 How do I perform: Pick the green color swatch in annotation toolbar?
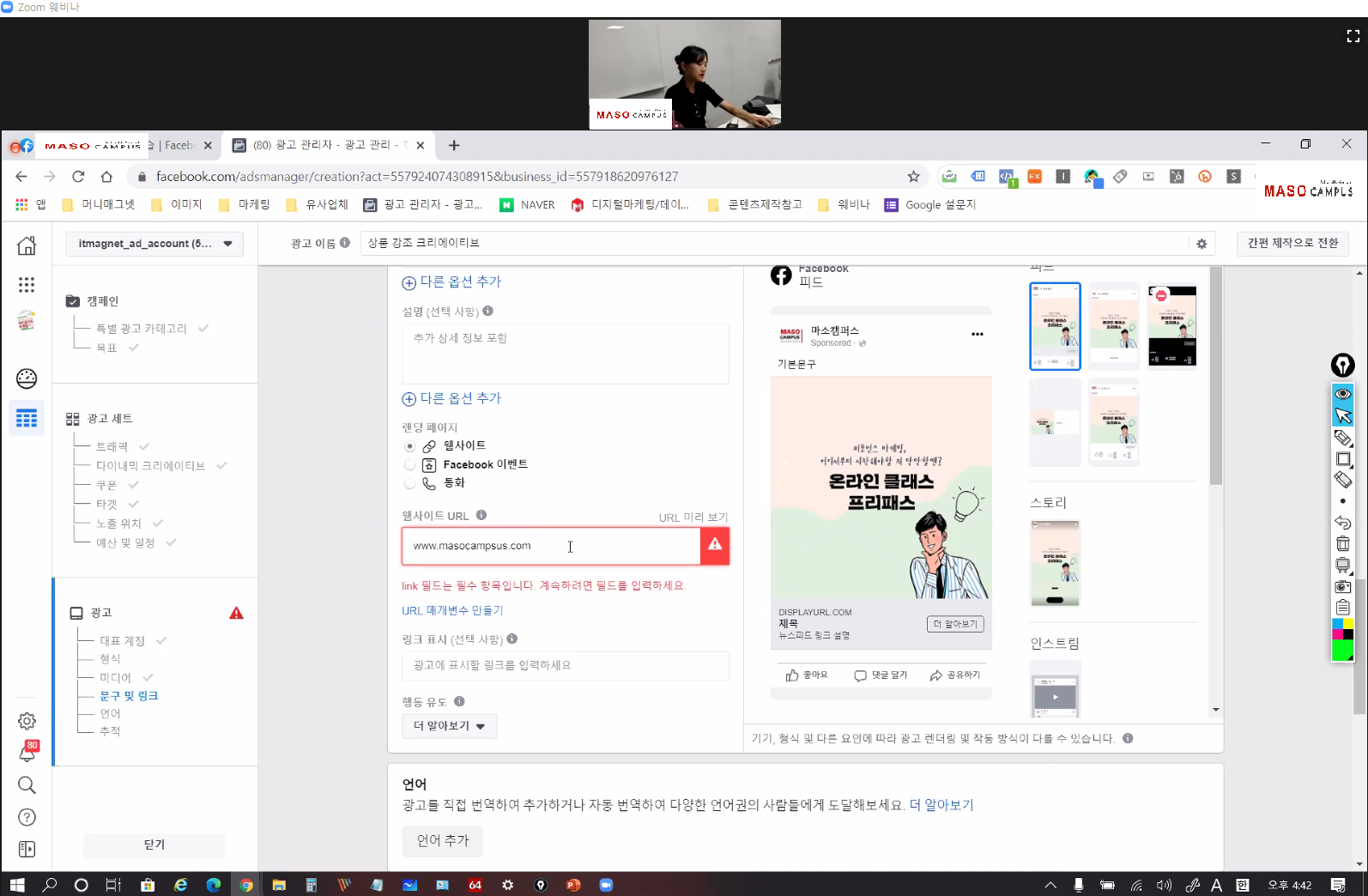click(1341, 651)
